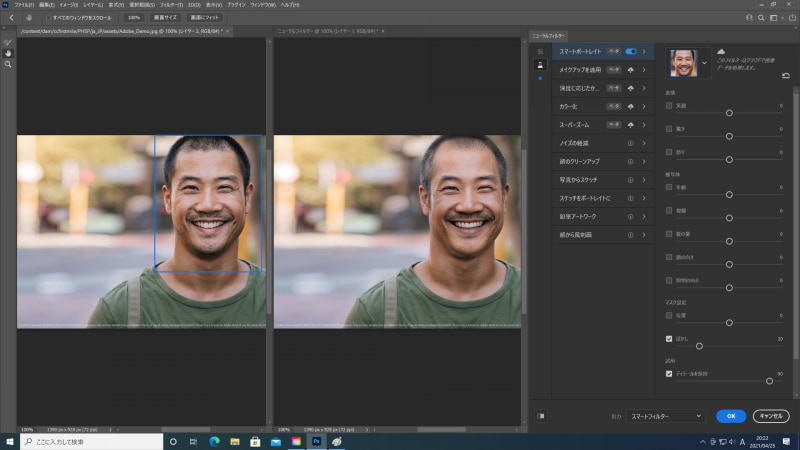Open the イメージ menu
Image resolution: width=800 pixels, height=450 pixels.
[69, 5]
